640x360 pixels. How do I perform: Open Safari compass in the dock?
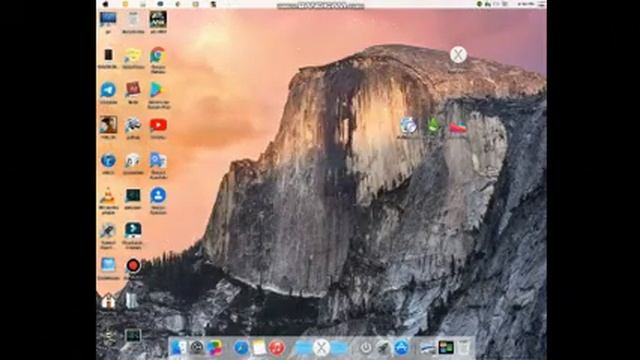(241, 348)
